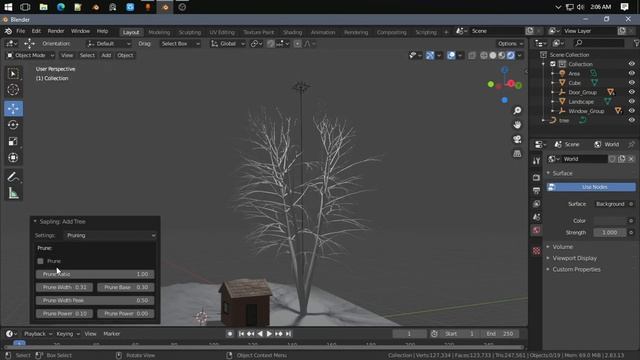Open the Object Mode dropdown
Viewport: 640px width, 360px height.
30,56
